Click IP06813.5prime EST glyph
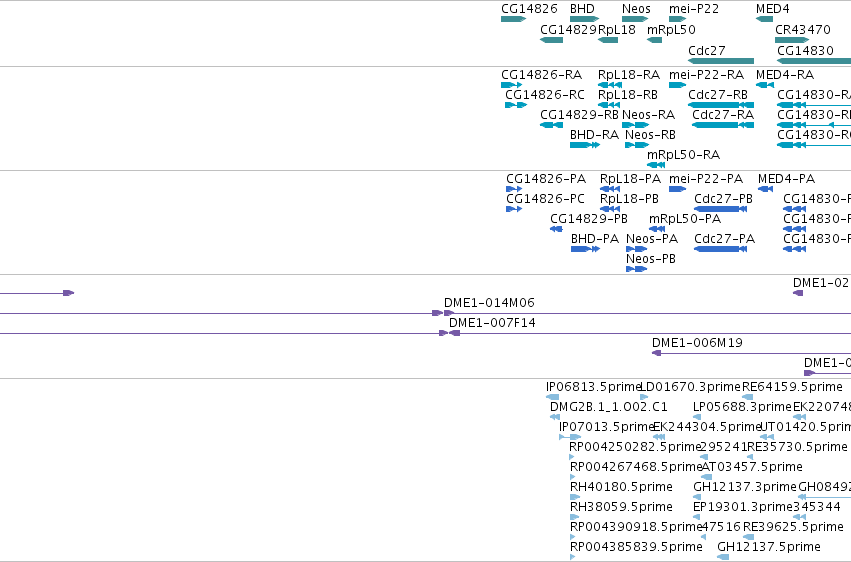851x562 pixels. 552,397
